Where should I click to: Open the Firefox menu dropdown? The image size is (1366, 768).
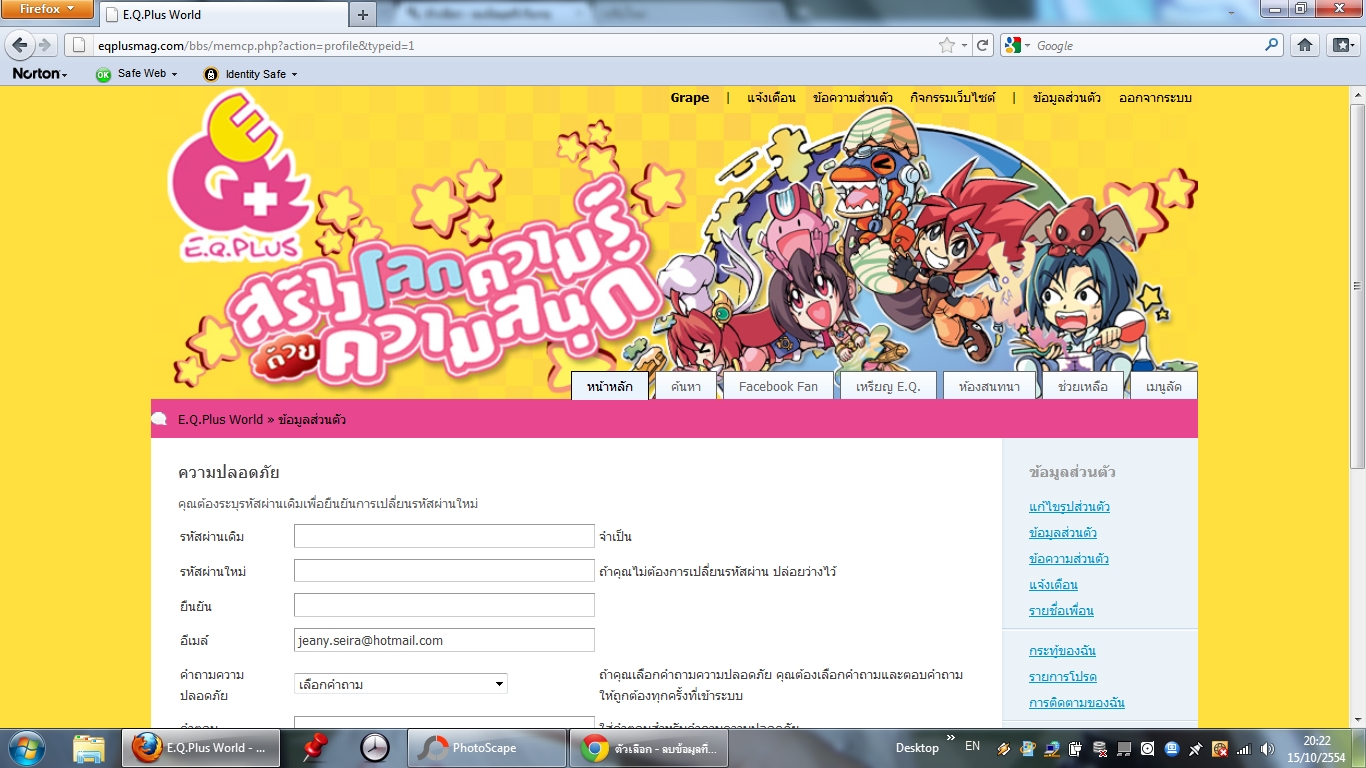coord(48,9)
